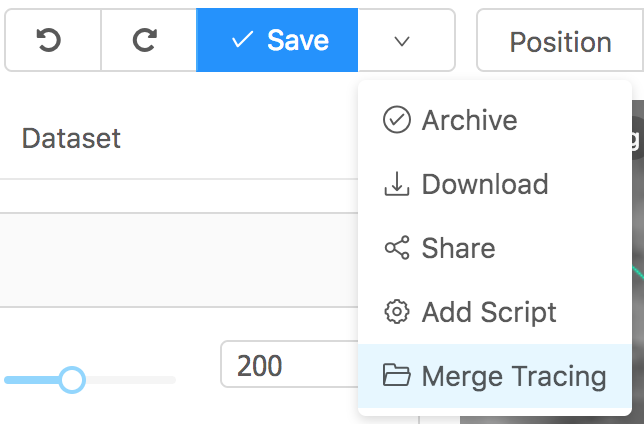
Task: Save the tracing with the blue button
Action: point(277,40)
